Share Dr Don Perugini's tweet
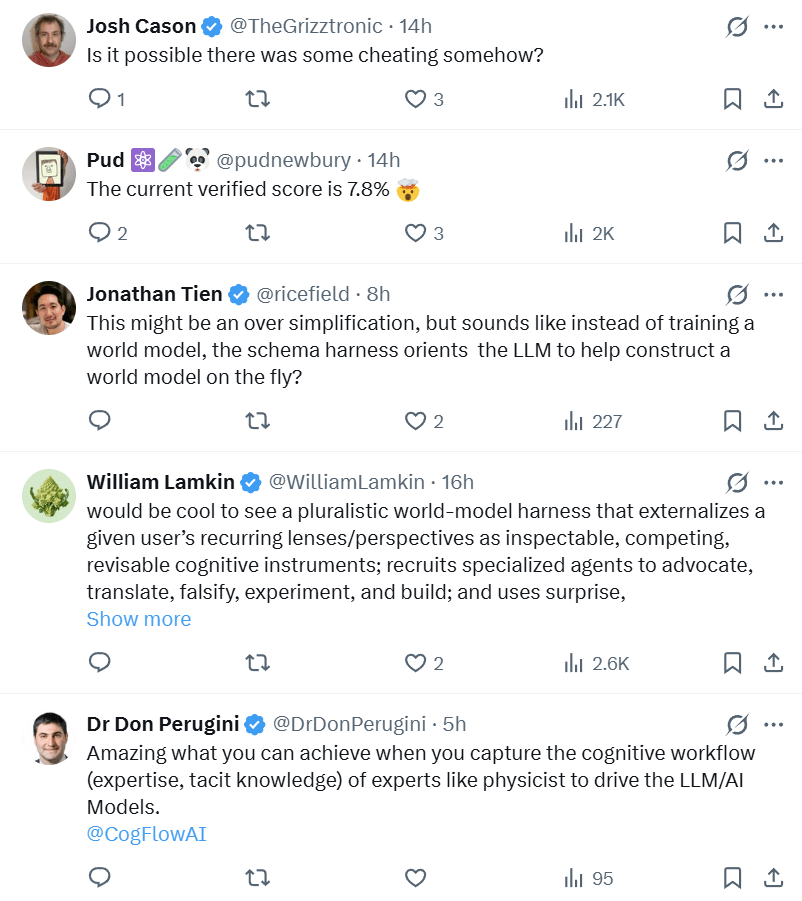 [773, 878]
